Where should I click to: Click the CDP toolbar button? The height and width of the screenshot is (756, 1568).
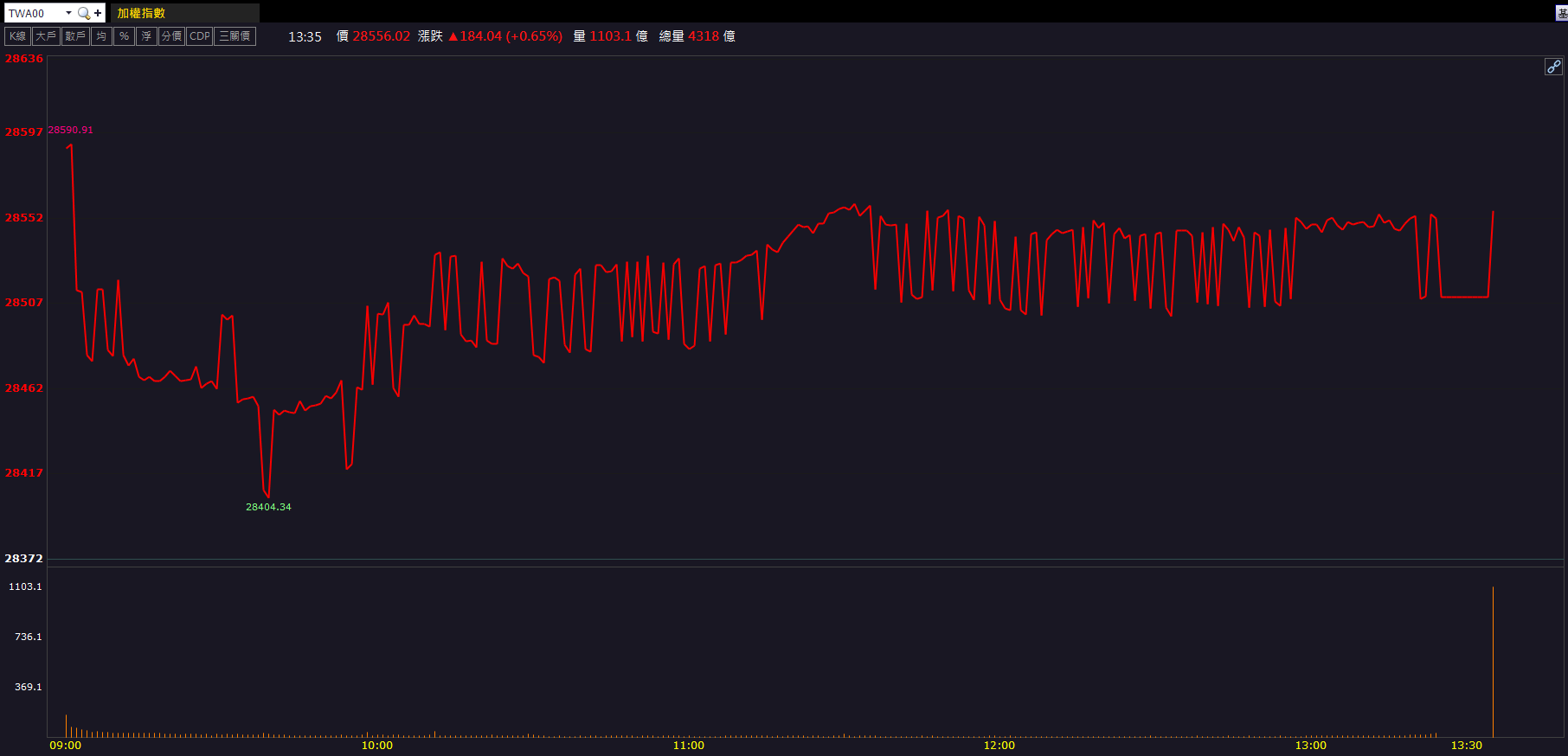click(200, 36)
